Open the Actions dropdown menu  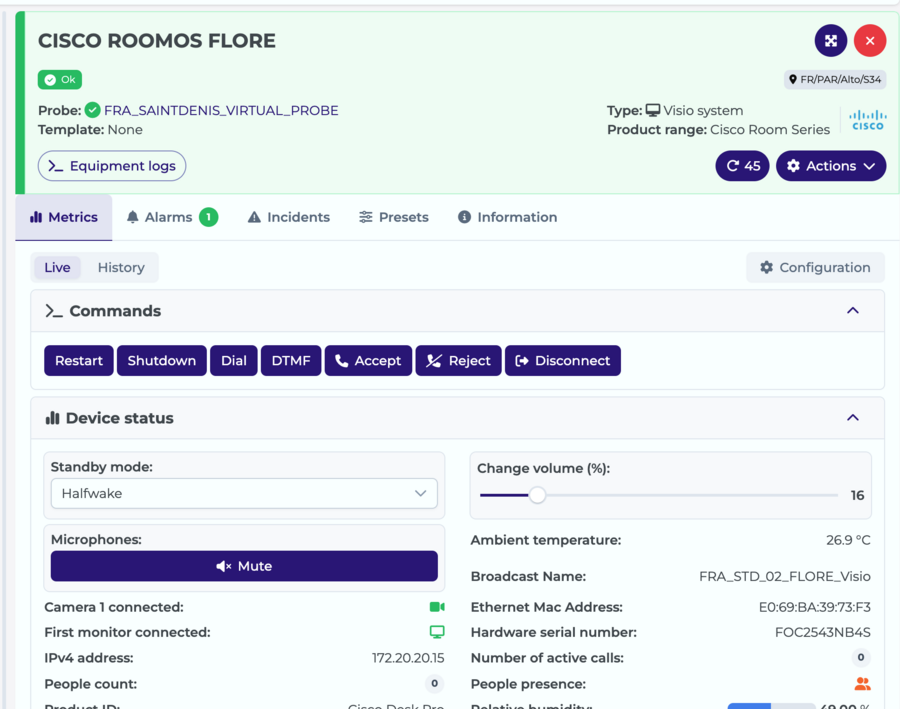(831, 166)
